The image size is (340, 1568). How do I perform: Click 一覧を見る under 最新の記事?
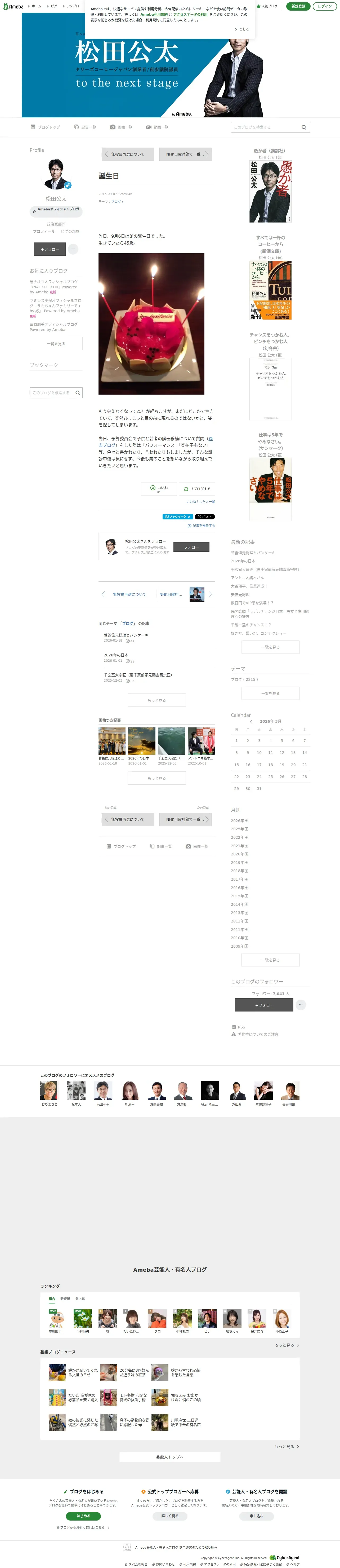click(x=271, y=647)
